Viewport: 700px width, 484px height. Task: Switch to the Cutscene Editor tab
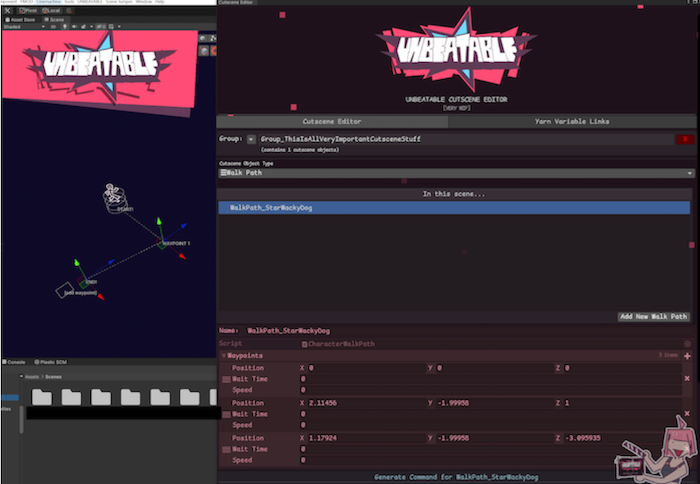(x=332, y=121)
